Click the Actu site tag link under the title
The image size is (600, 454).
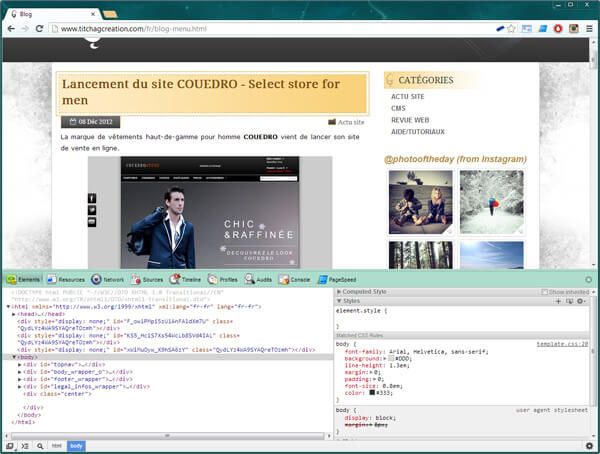point(351,122)
